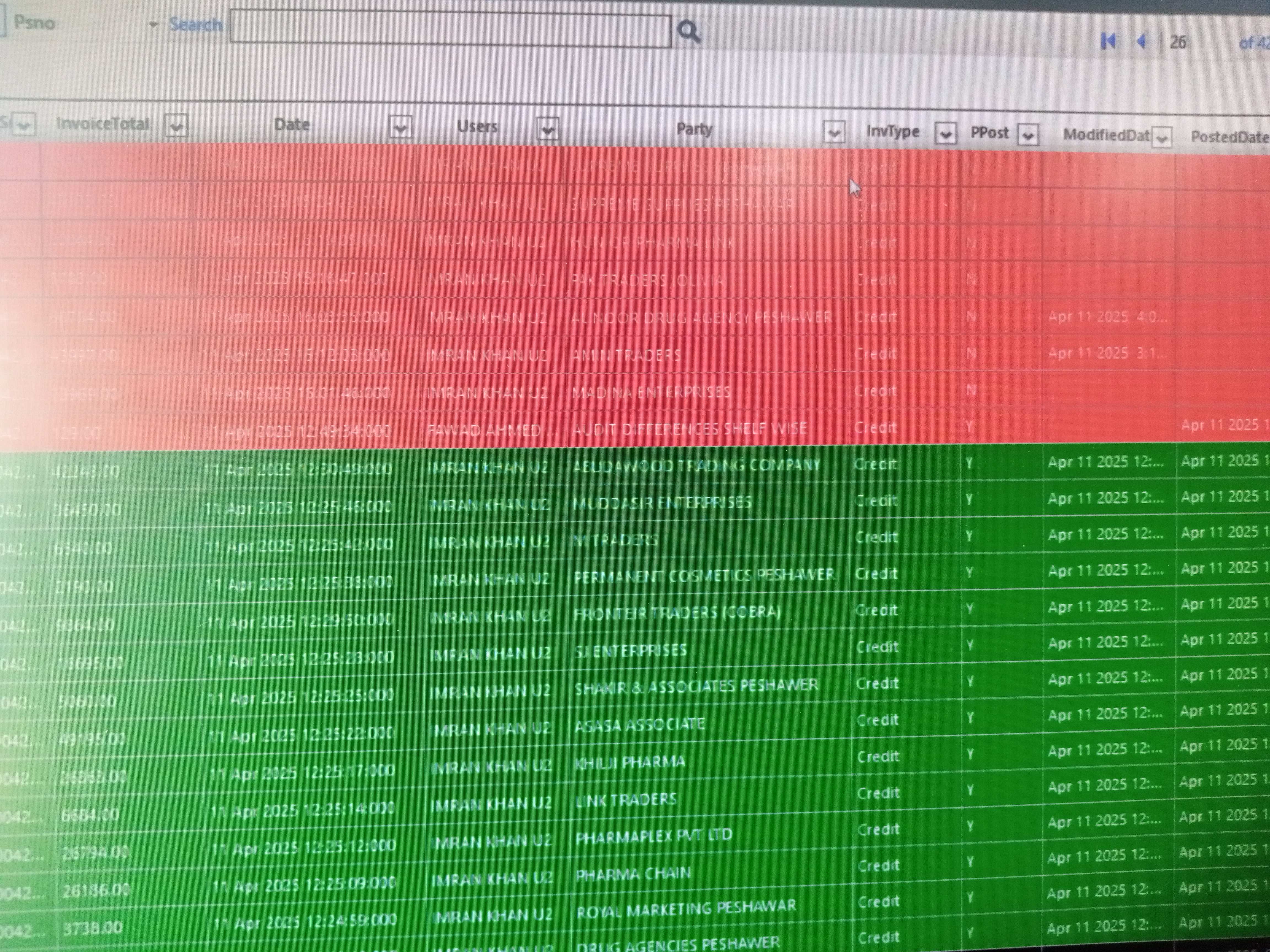The width and height of the screenshot is (1270, 952).
Task: Click the AUDIT DIFFERENCES SHELF WISE row
Action: [689, 429]
